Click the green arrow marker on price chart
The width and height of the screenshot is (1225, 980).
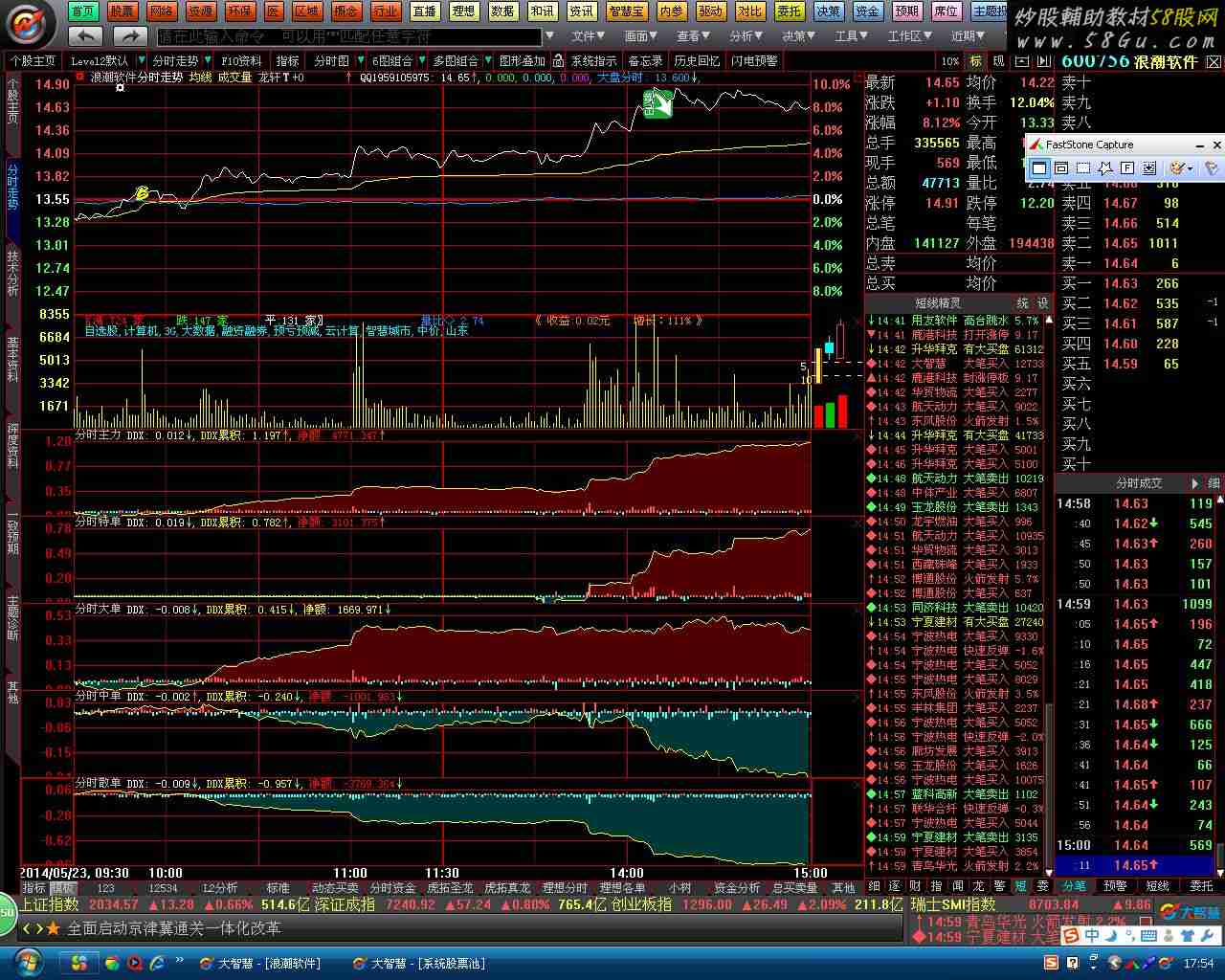point(657,103)
